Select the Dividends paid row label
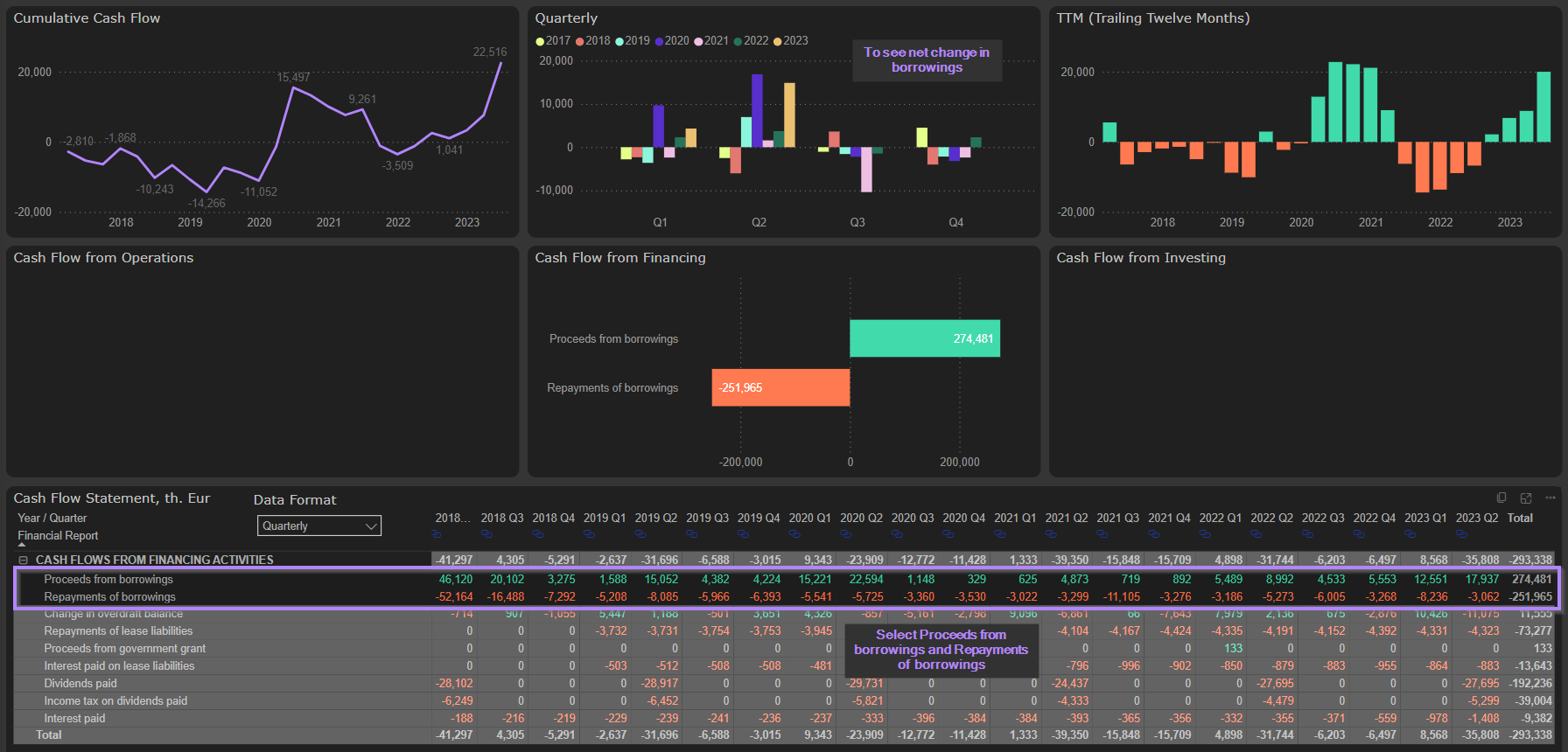Screen dimensions: 1568x752 coord(80,683)
